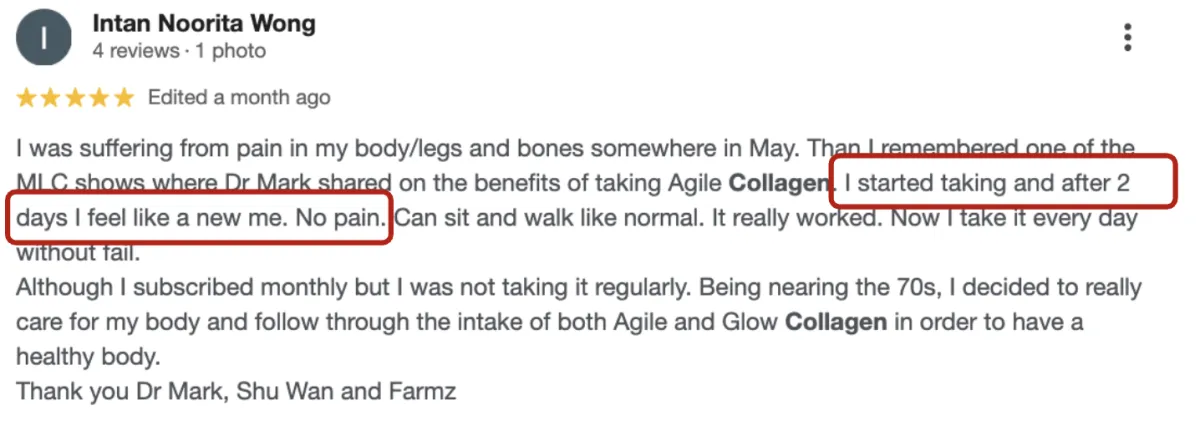
Task: Click the 'Edited a month ago' timestamp
Action: 239,98
